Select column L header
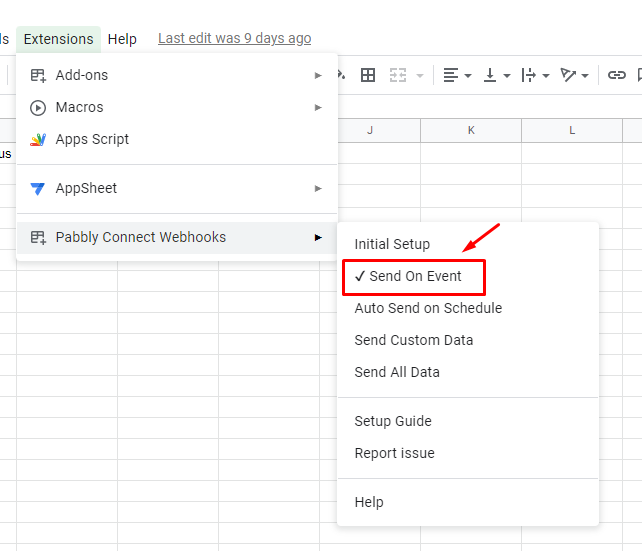The height and width of the screenshot is (551, 642). [572, 131]
